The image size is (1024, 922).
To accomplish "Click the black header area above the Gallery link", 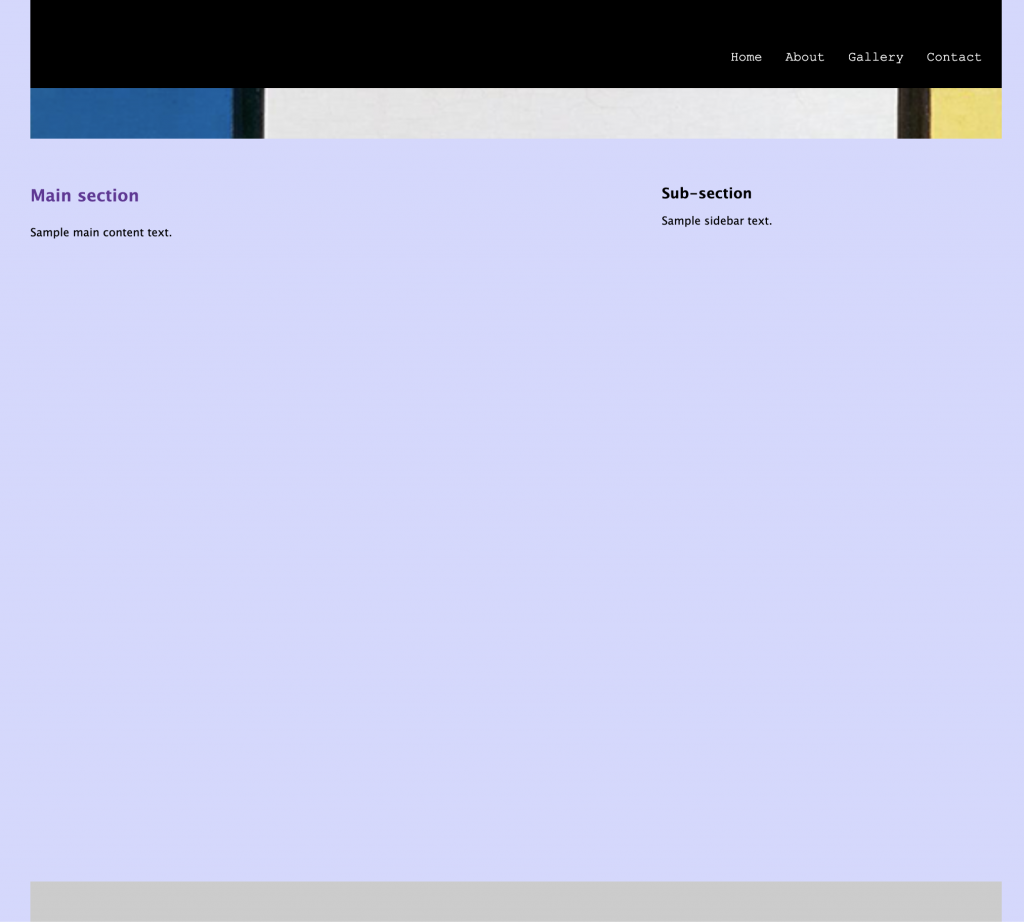I will coord(875,22).
